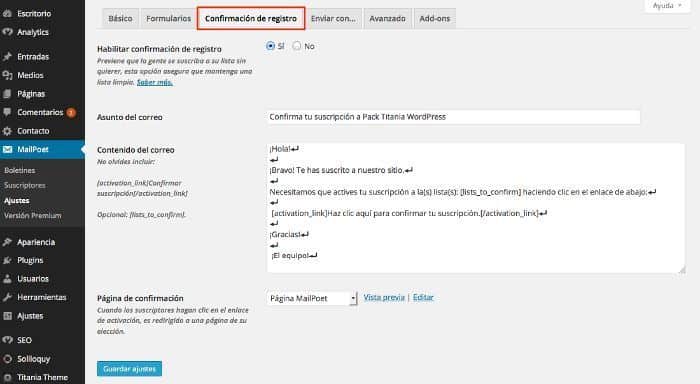Open the Ayuda help dropdown
700x384 pixels.
[x=667, y=6]
